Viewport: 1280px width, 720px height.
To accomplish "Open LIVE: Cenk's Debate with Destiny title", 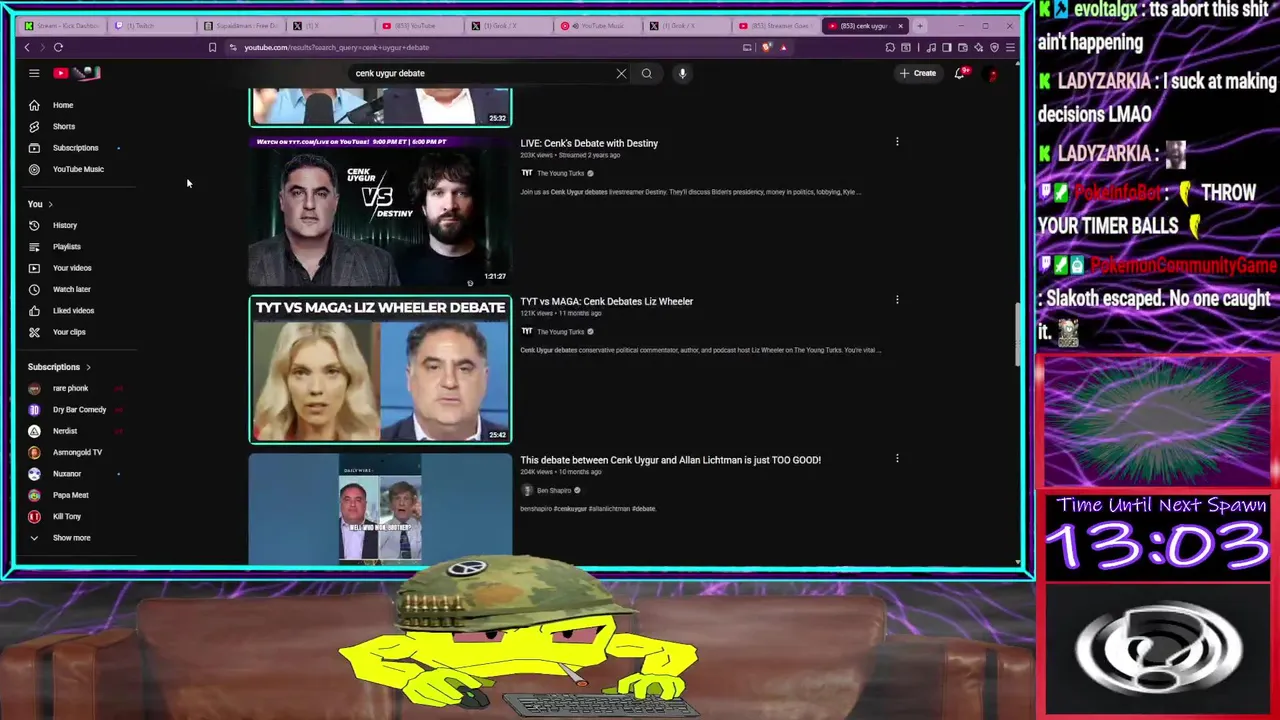I will tap(589, 143).
